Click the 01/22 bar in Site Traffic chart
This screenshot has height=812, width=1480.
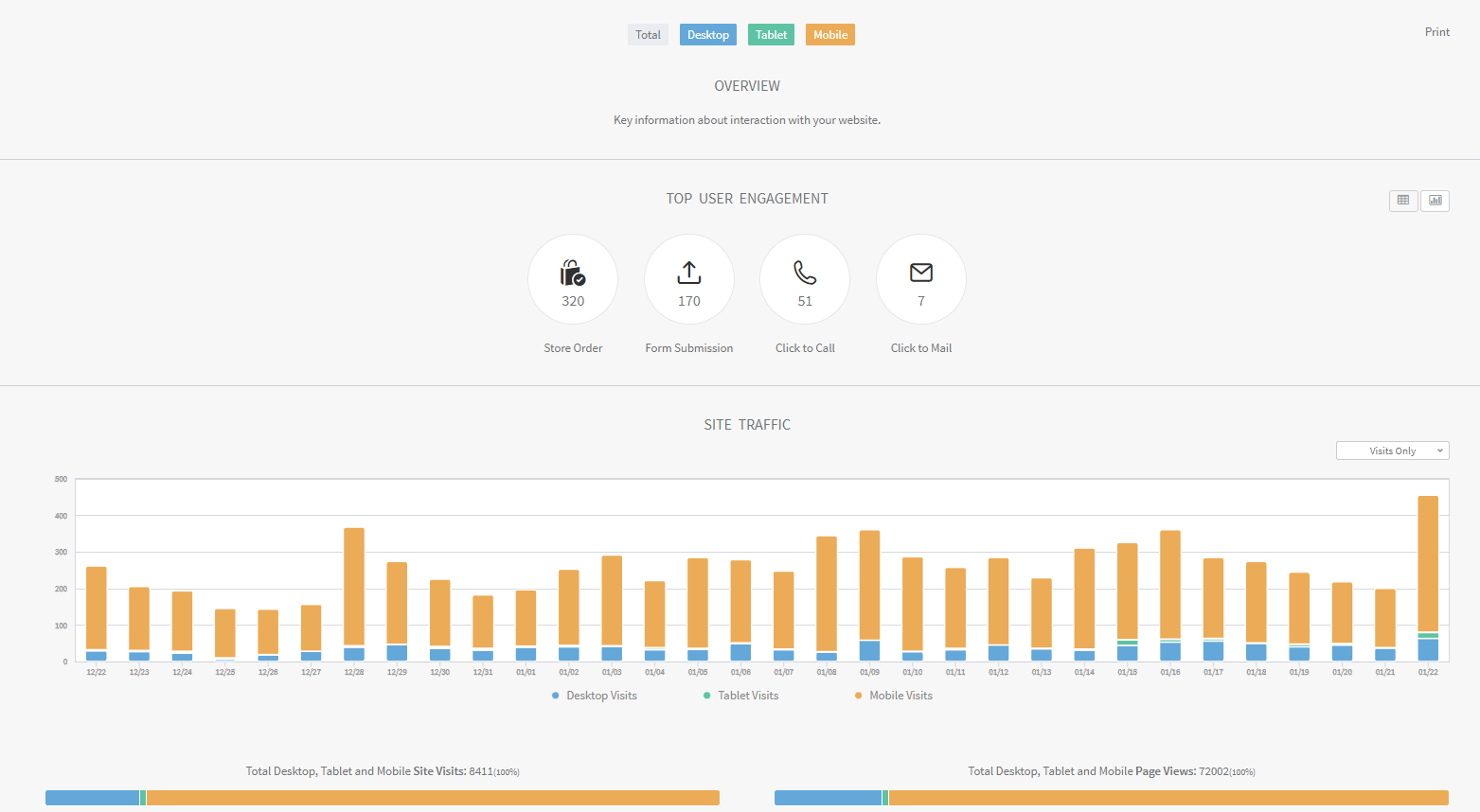(1428, 578)
